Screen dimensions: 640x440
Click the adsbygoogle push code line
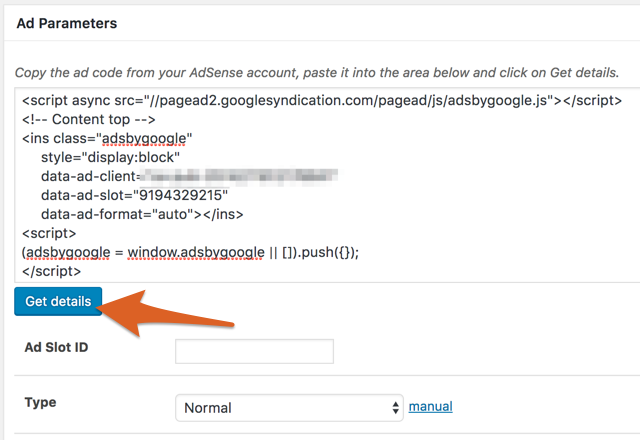(x=190, y=252)
